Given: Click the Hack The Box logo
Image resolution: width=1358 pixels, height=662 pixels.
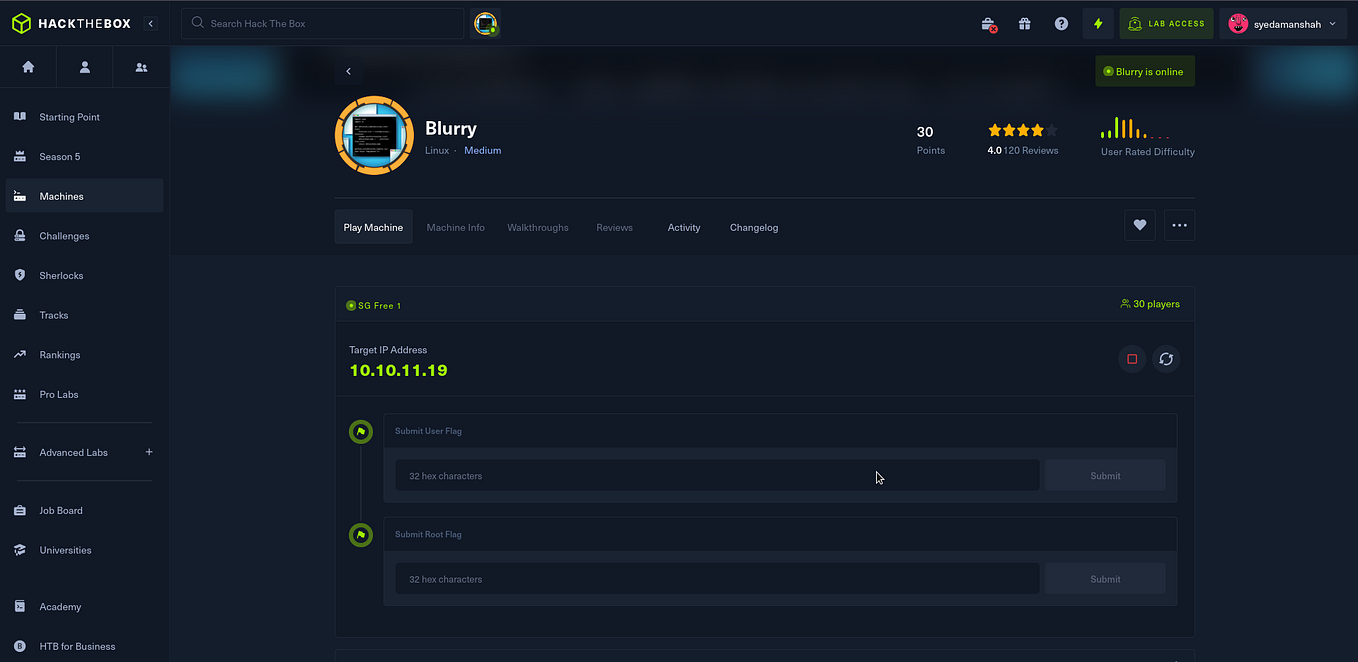Looking at the screenshot, I should 71,23.
